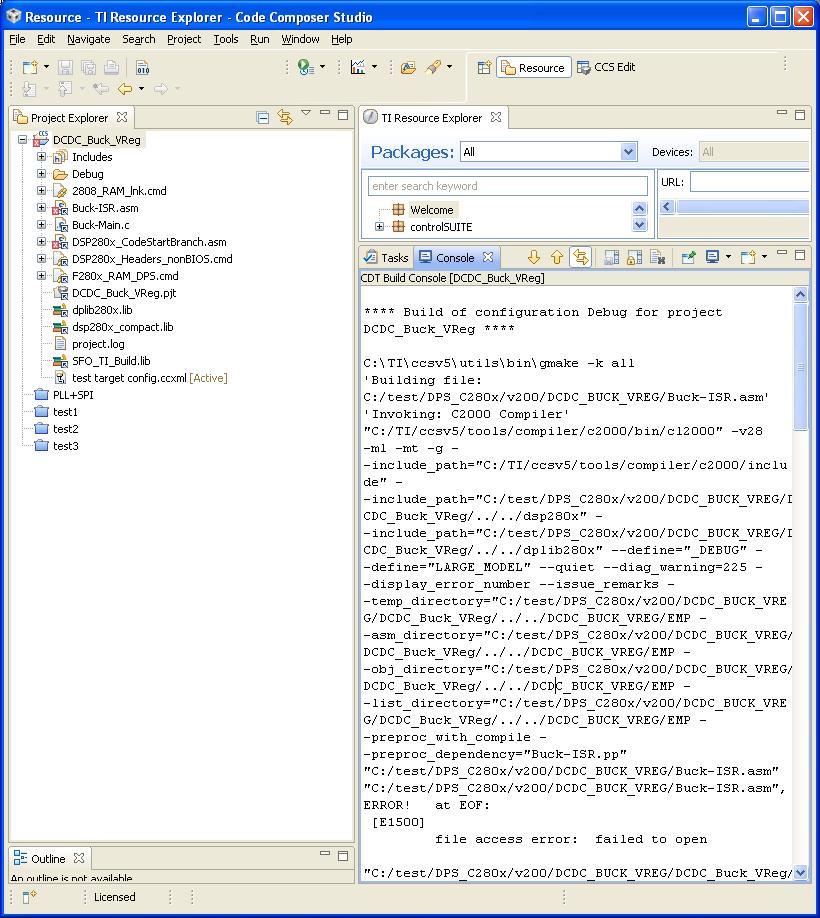Switch to the CCS Edit perspective
This screenshot has height=918, width=820.
tap(606, 67)
